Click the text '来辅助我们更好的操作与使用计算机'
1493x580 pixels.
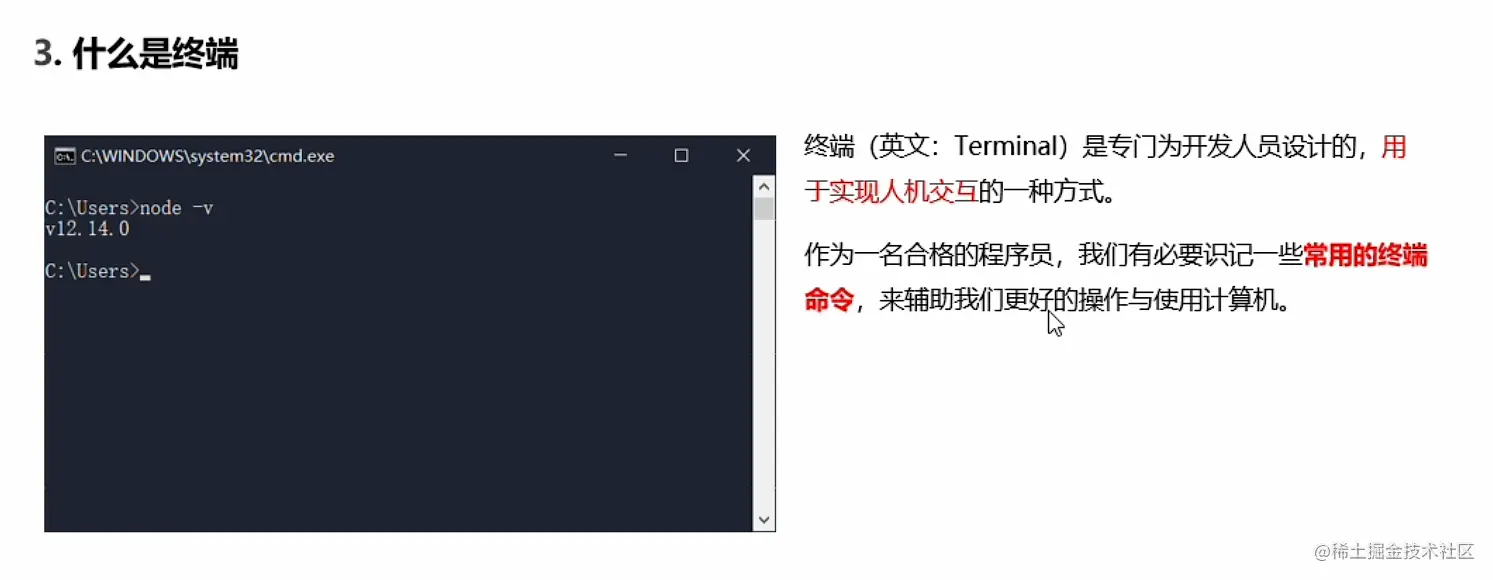click(x=1080, y=299)
